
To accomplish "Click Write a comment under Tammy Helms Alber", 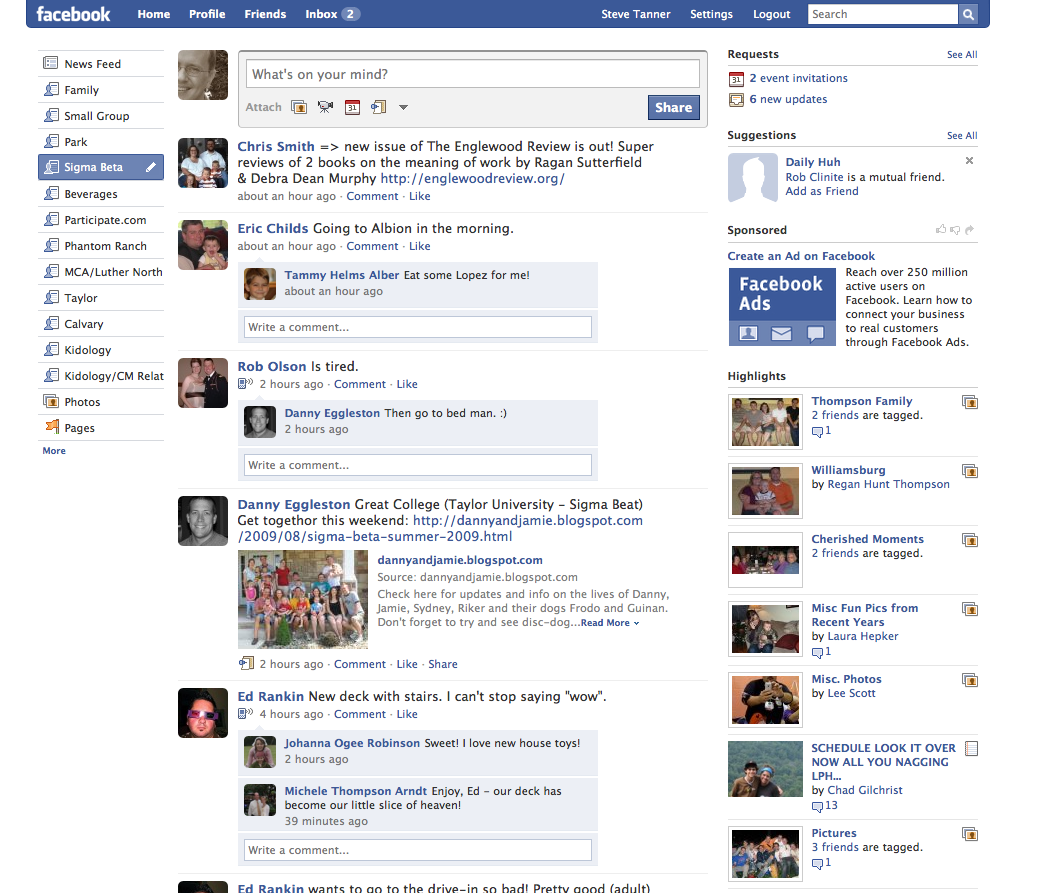I will 418,327.
